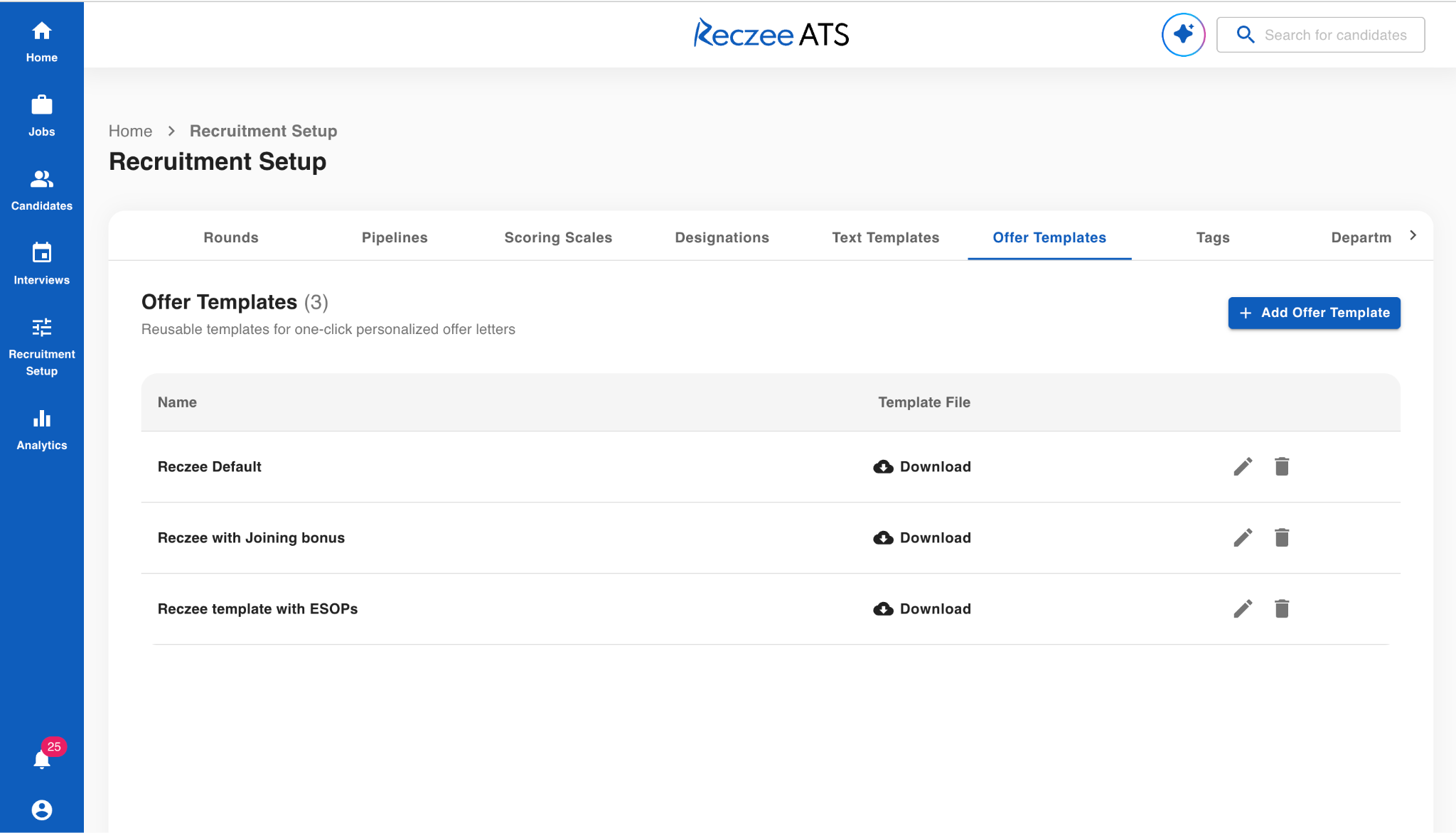Click the search magnifier icon
1456x833 pixels.
coord(1245,34)
